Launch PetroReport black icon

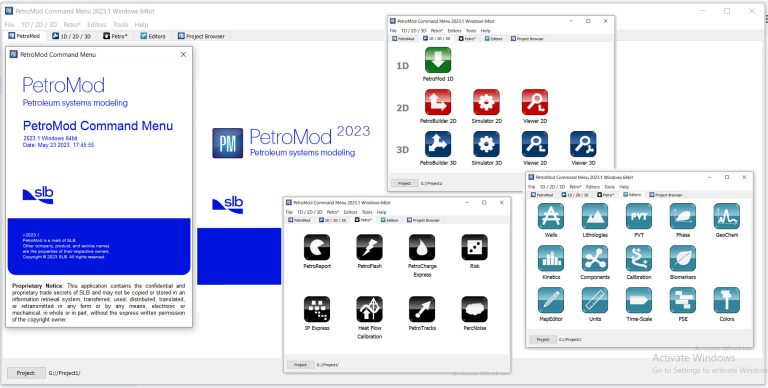[317, 247]
